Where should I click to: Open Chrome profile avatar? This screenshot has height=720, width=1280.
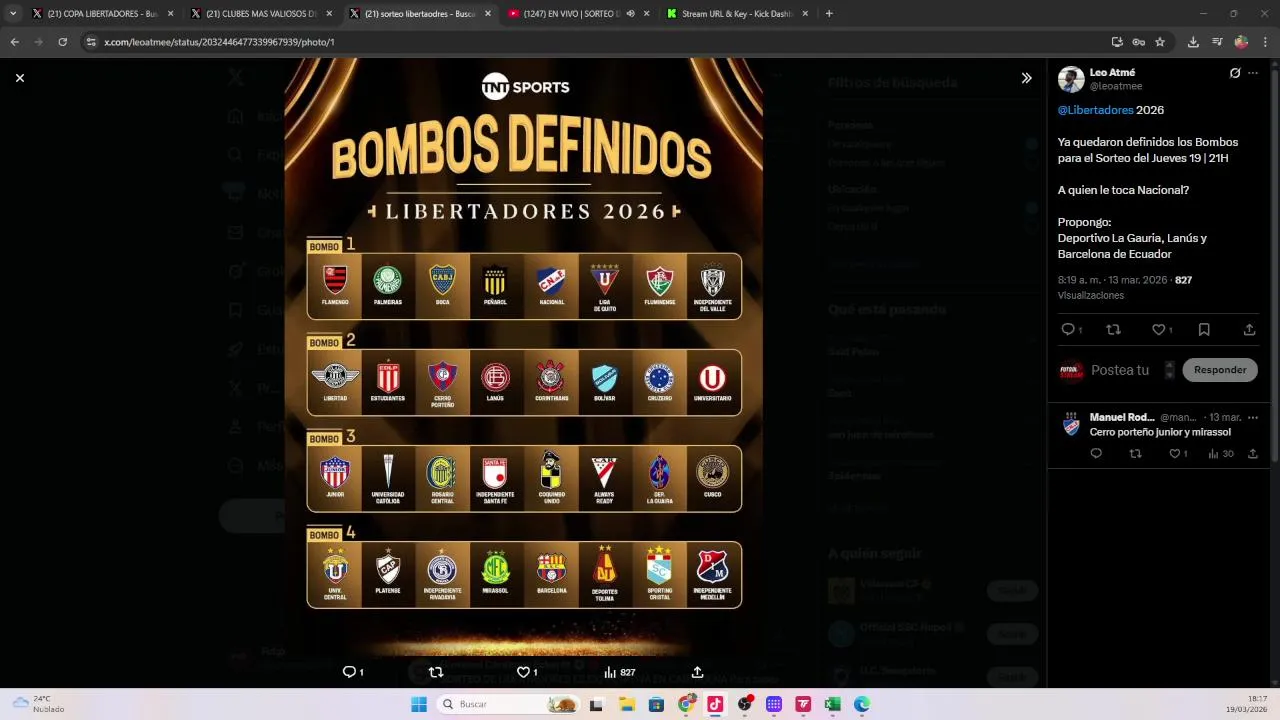tap(1241, 42)
